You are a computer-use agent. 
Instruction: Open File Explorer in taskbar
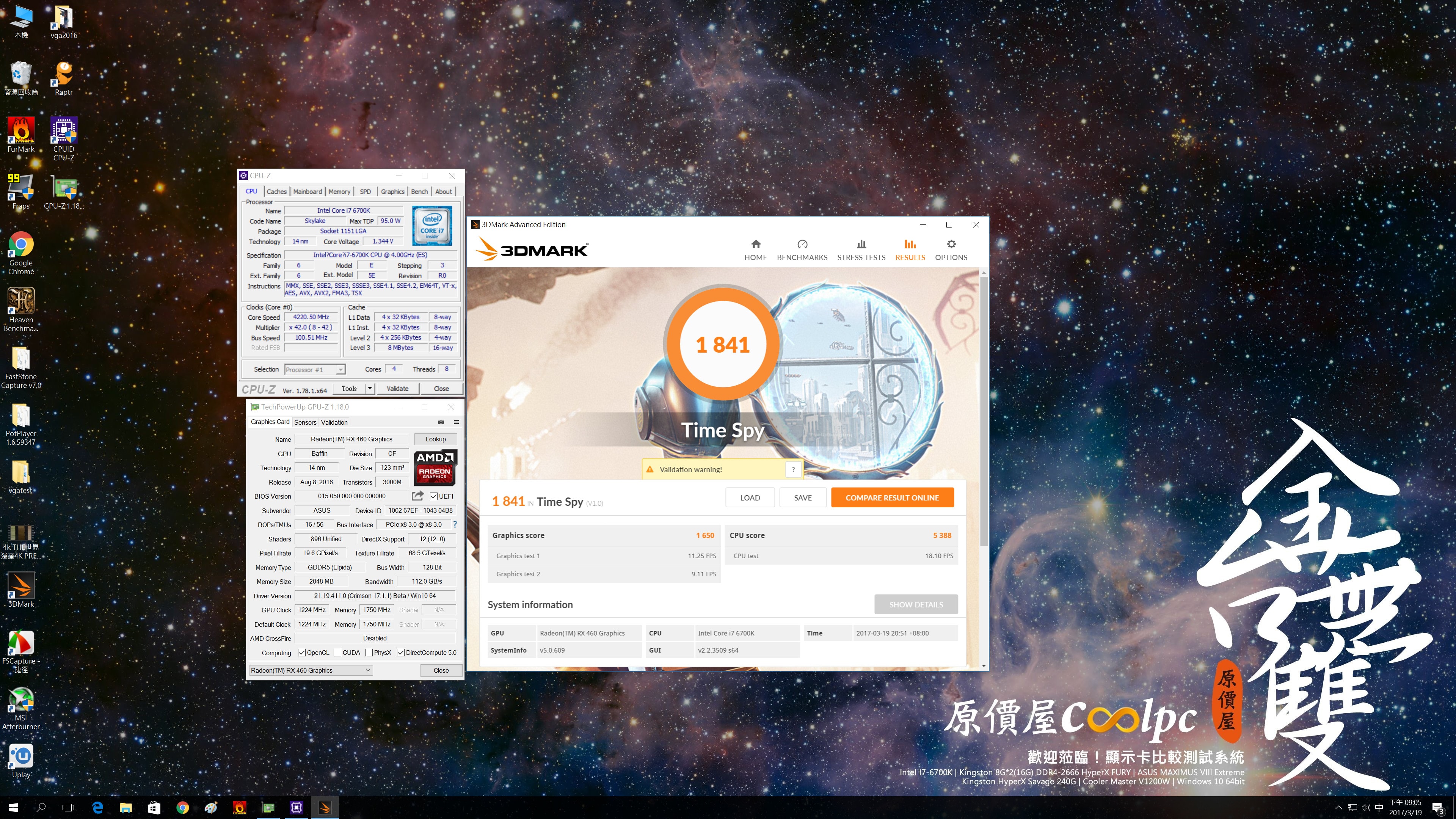[126, 808]
